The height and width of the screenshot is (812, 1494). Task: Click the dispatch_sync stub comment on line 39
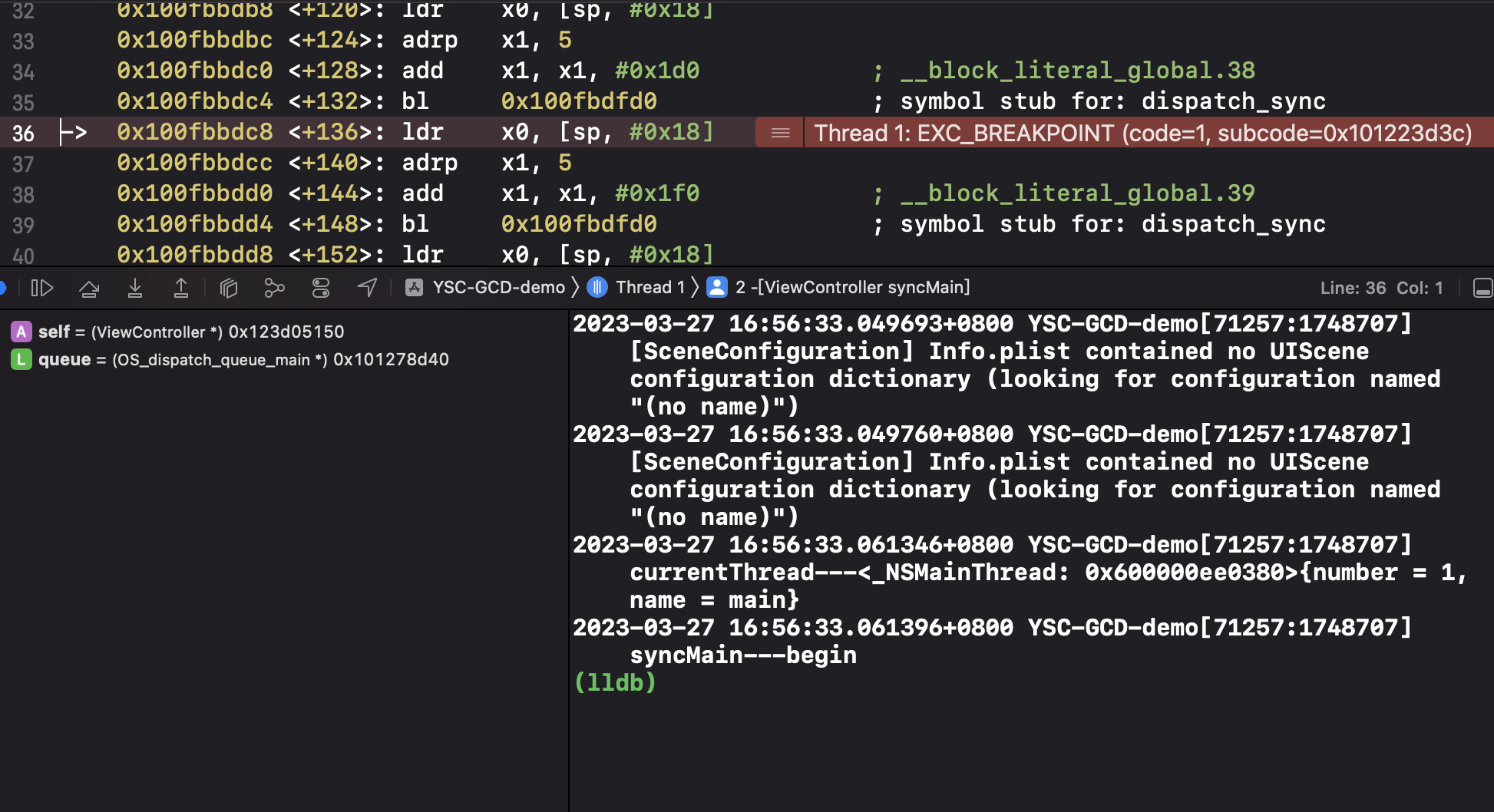[1112, 224]
